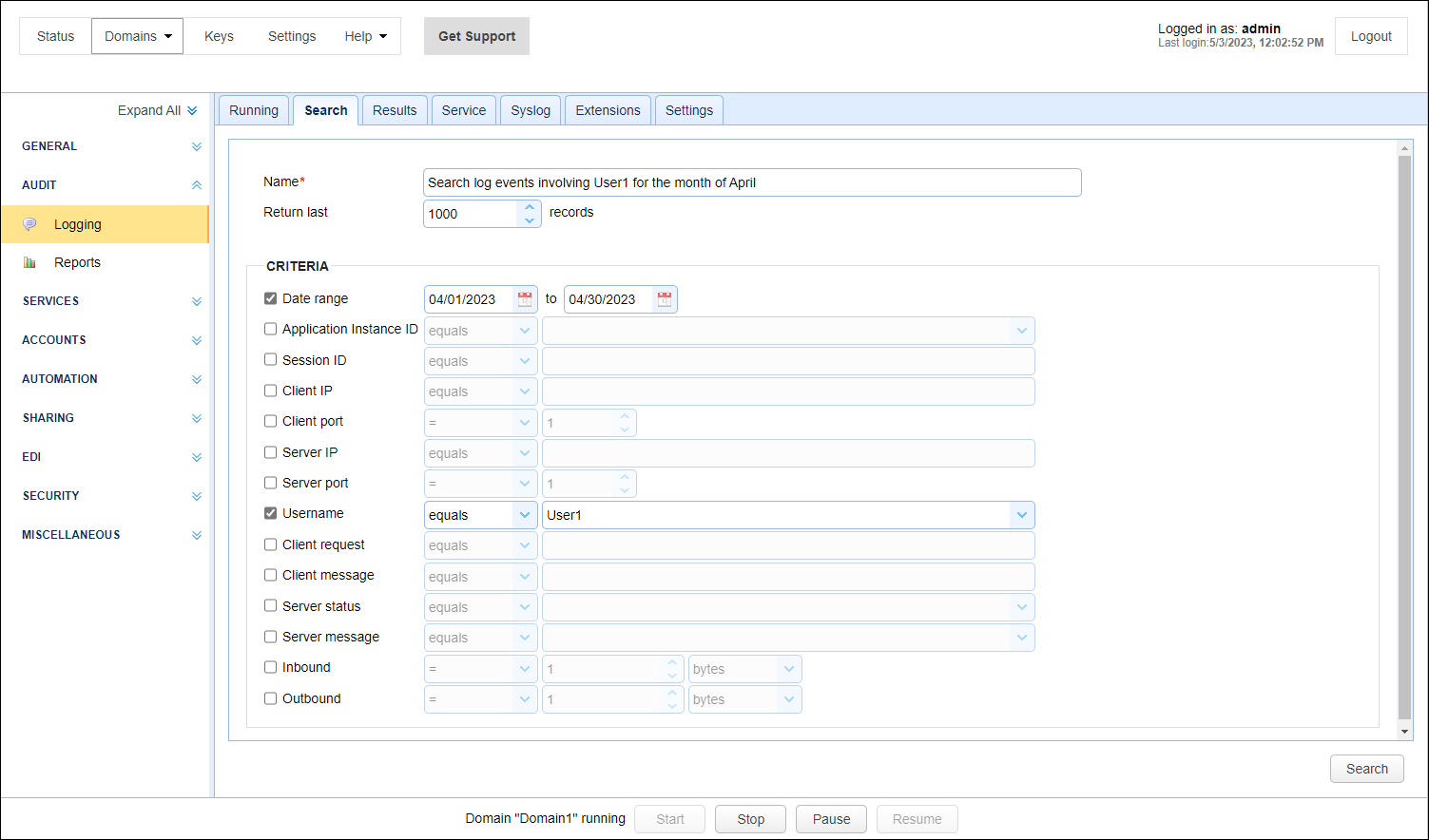Run the log Search button

[x=1367, y=769]
